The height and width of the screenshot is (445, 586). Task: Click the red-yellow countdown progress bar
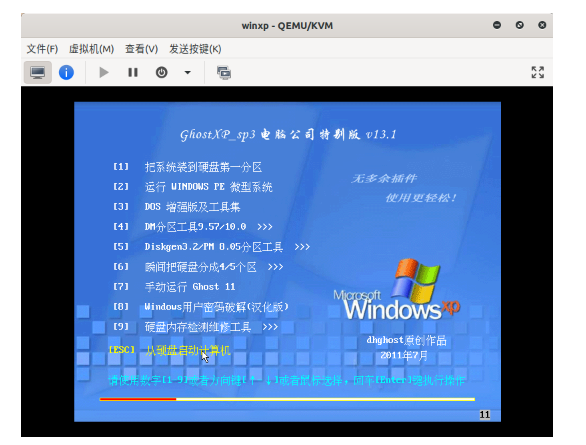pos(287,399)
